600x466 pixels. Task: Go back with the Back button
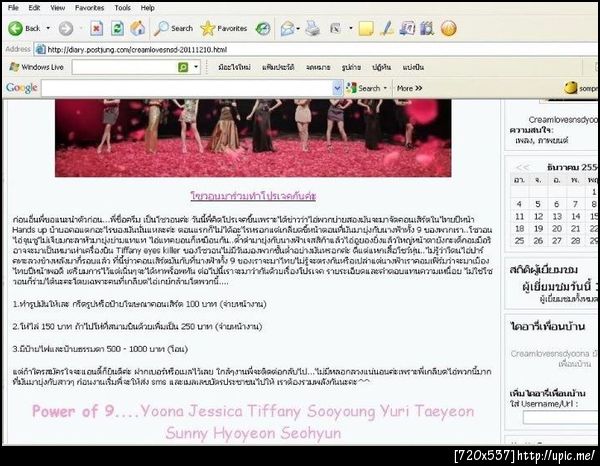click(x=24, y=28)
